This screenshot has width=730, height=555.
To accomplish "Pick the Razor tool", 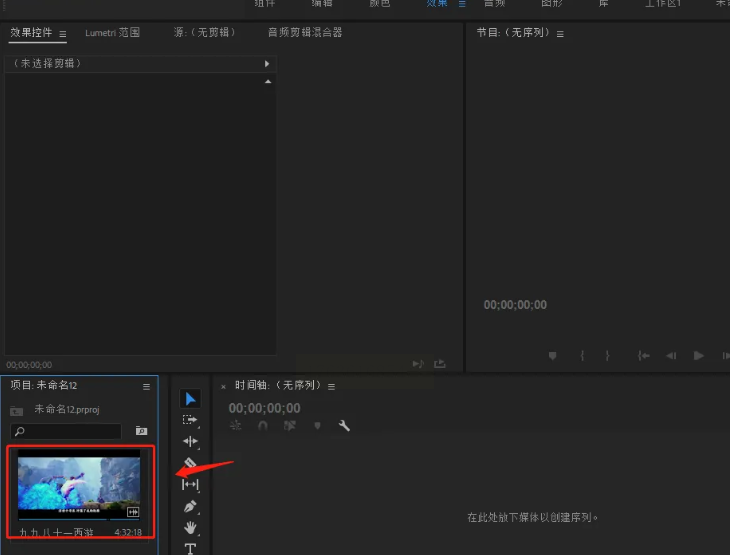I will point(190,463).
